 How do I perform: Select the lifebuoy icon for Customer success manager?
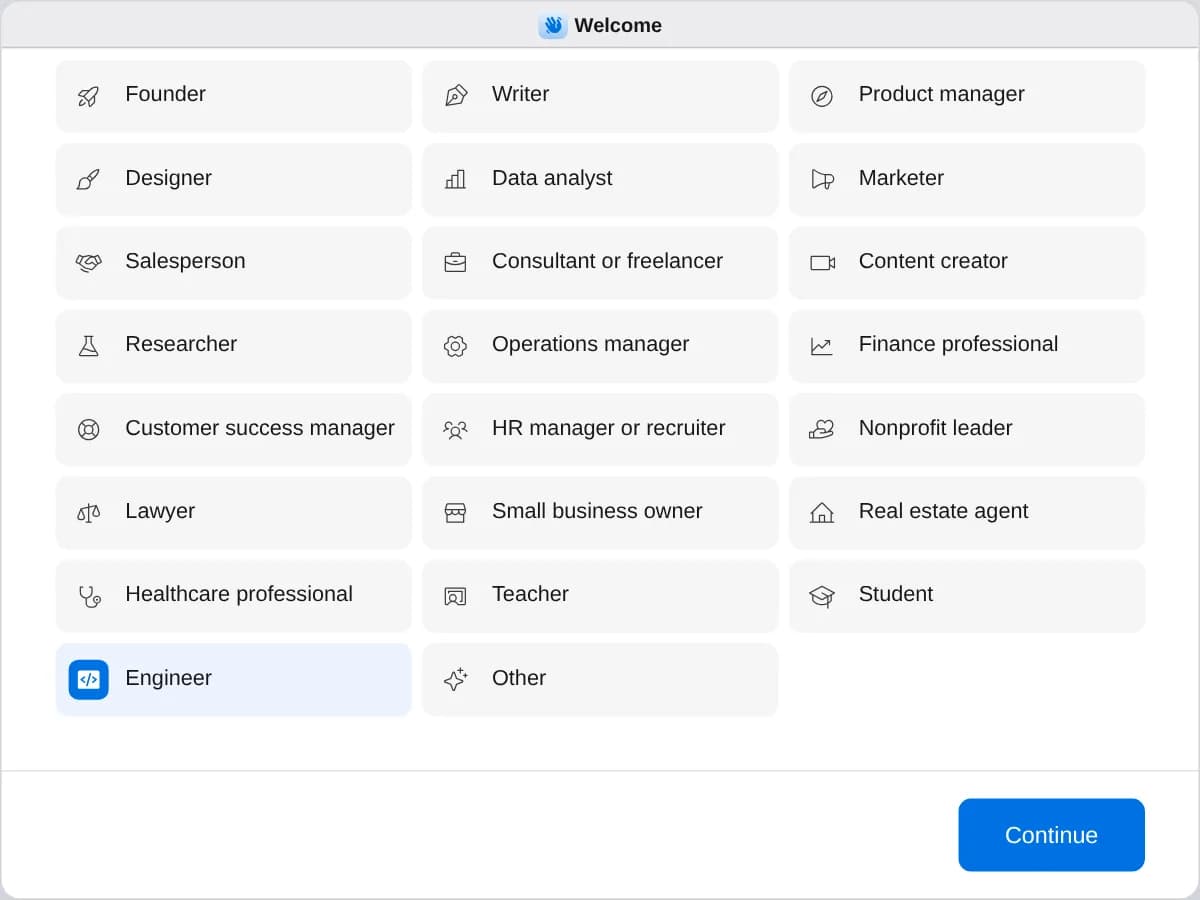(89, 430)
